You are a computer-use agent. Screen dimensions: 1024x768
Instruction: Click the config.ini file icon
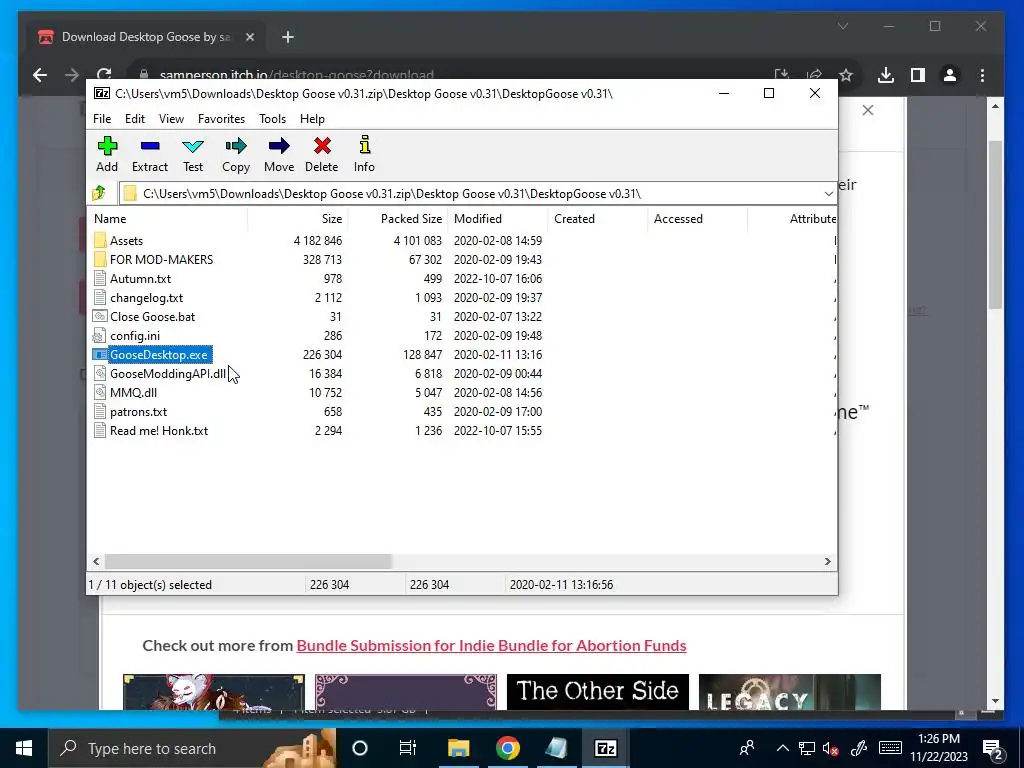tap(100, 336)
